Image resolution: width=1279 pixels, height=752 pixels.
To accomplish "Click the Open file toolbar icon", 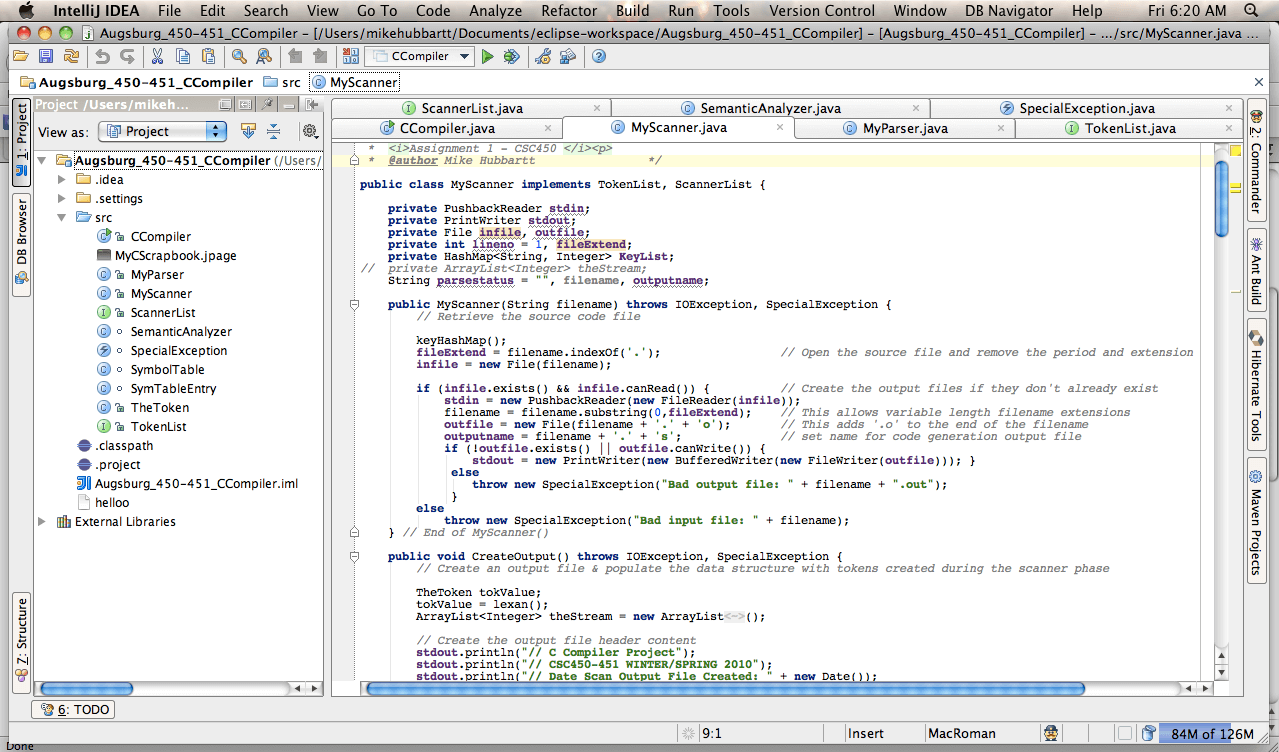I will point(20,56).
